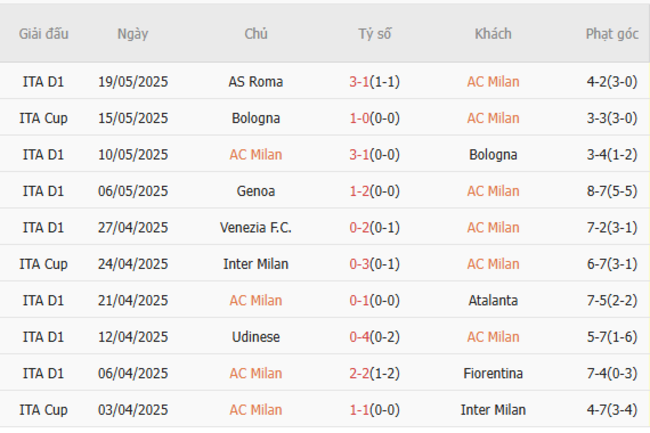Click the Udinese team name
650x433 pixels.
256,337
